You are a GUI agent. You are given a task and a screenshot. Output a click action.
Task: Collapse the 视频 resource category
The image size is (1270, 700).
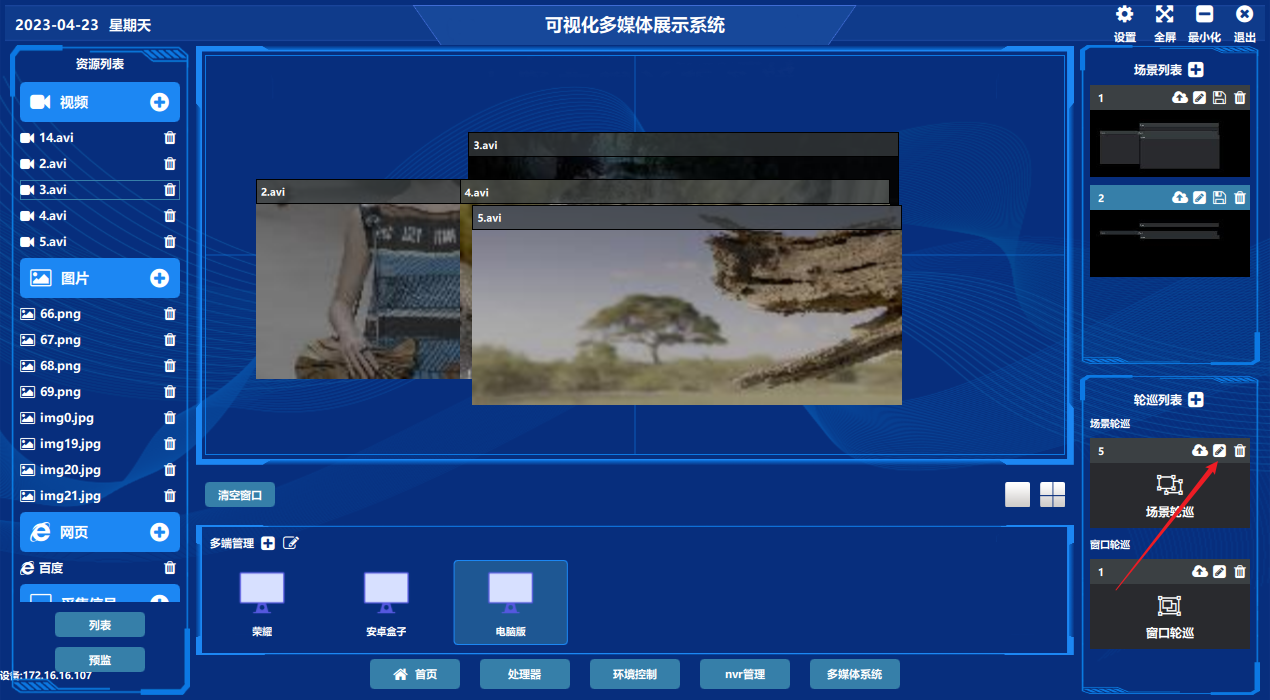point(100,102)
